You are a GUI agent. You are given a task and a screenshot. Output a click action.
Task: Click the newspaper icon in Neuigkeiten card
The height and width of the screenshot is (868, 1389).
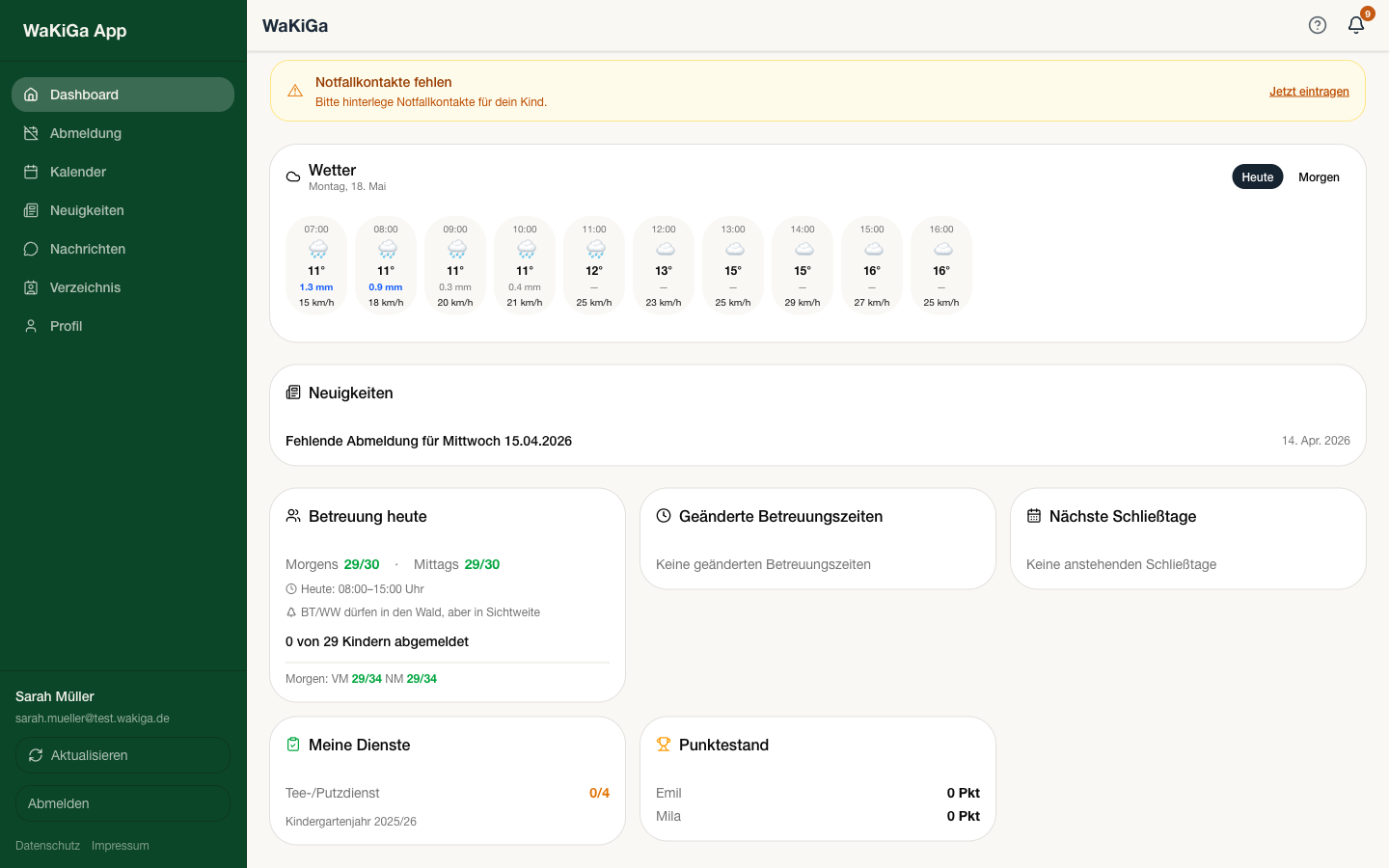point(293,393)
